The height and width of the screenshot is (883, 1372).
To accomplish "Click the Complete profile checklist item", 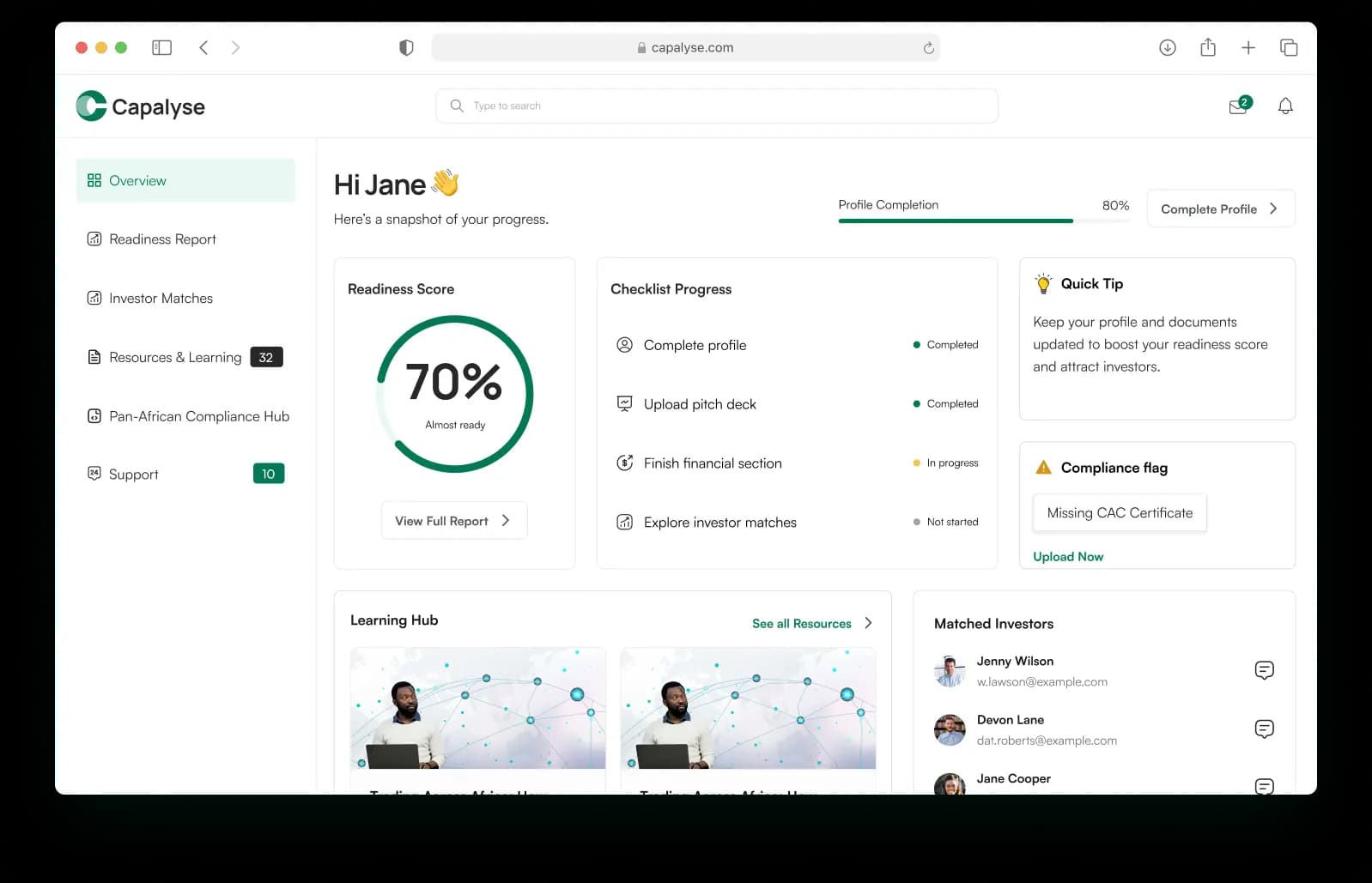I will point(797,345).
